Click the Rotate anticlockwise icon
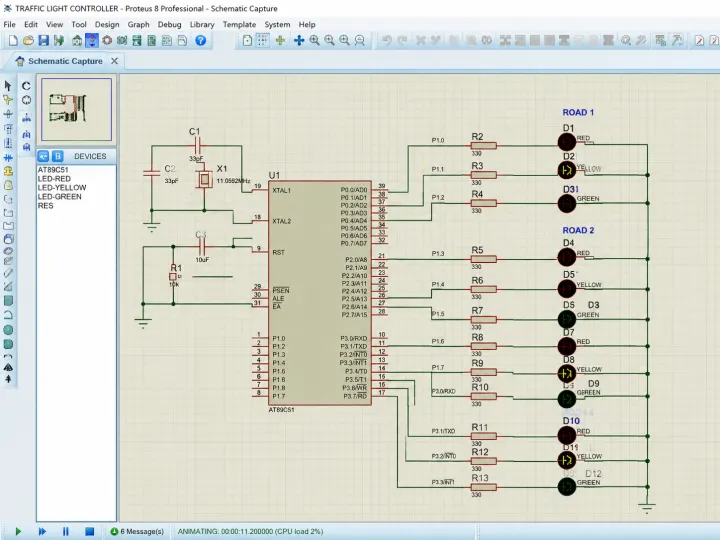This screenshot has height=540, width=720. pyautogui.click(x=26, y=100)
